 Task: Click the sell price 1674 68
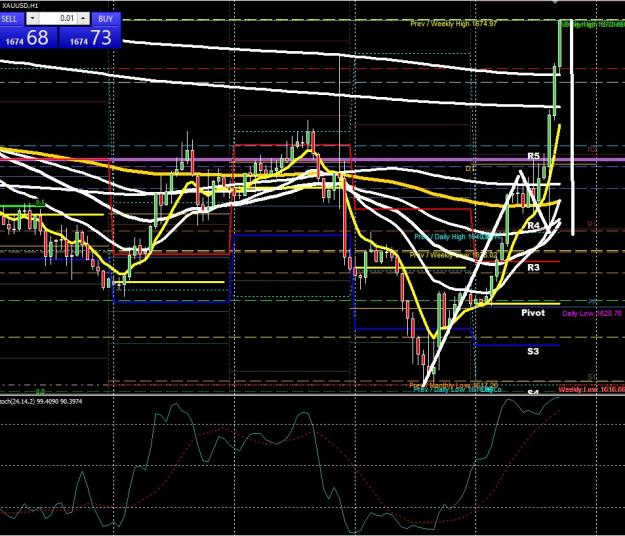[28, 38]
